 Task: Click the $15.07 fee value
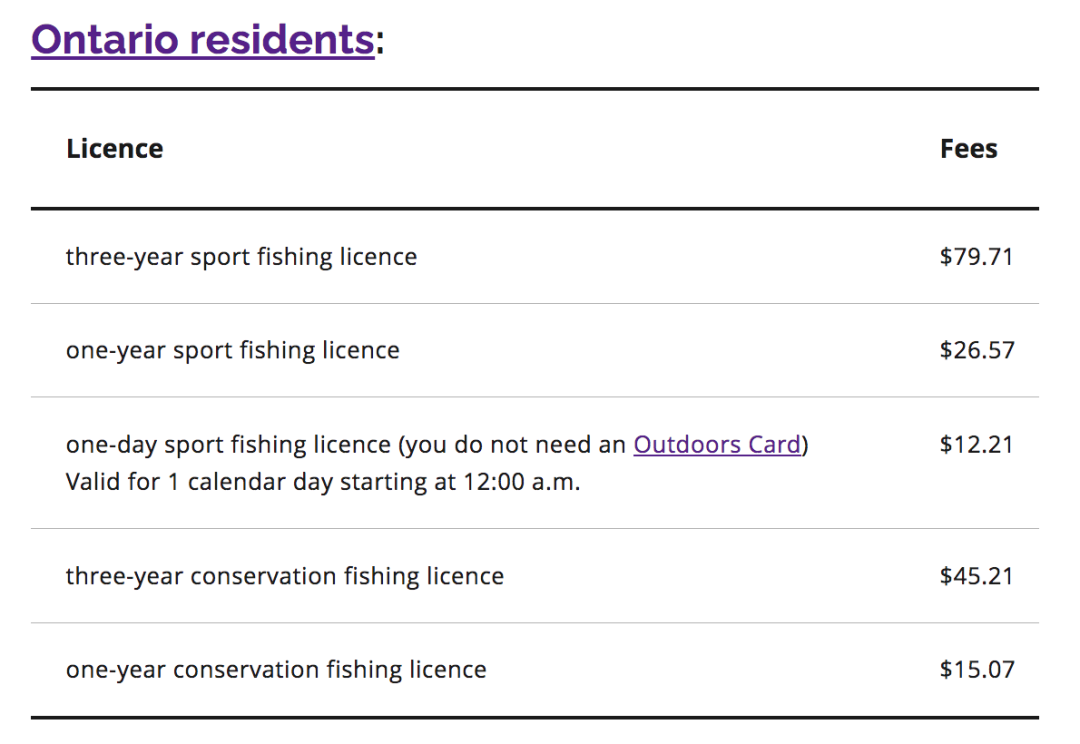coord(977,670)
